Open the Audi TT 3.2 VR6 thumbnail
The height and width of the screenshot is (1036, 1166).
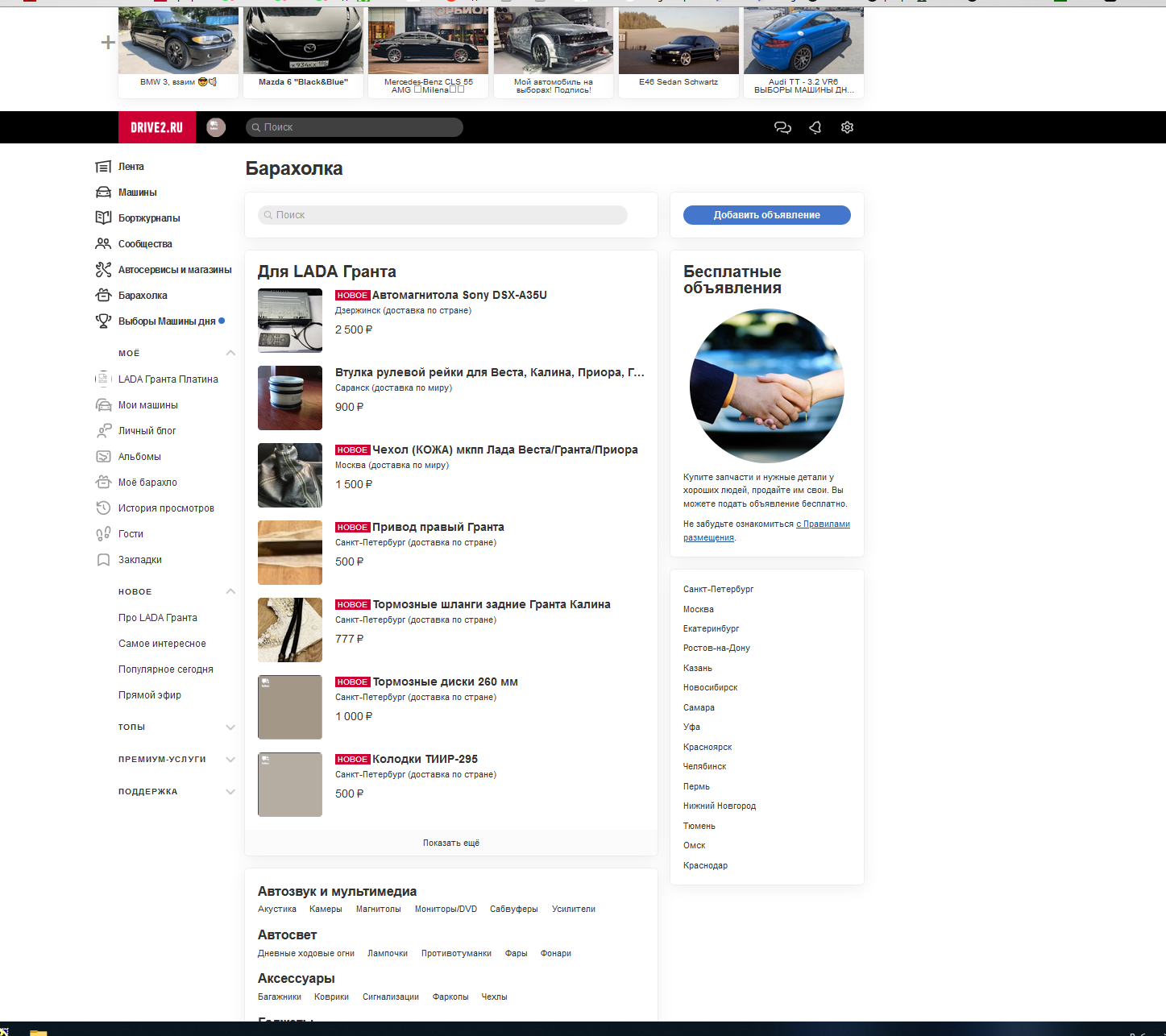[803, 52]
